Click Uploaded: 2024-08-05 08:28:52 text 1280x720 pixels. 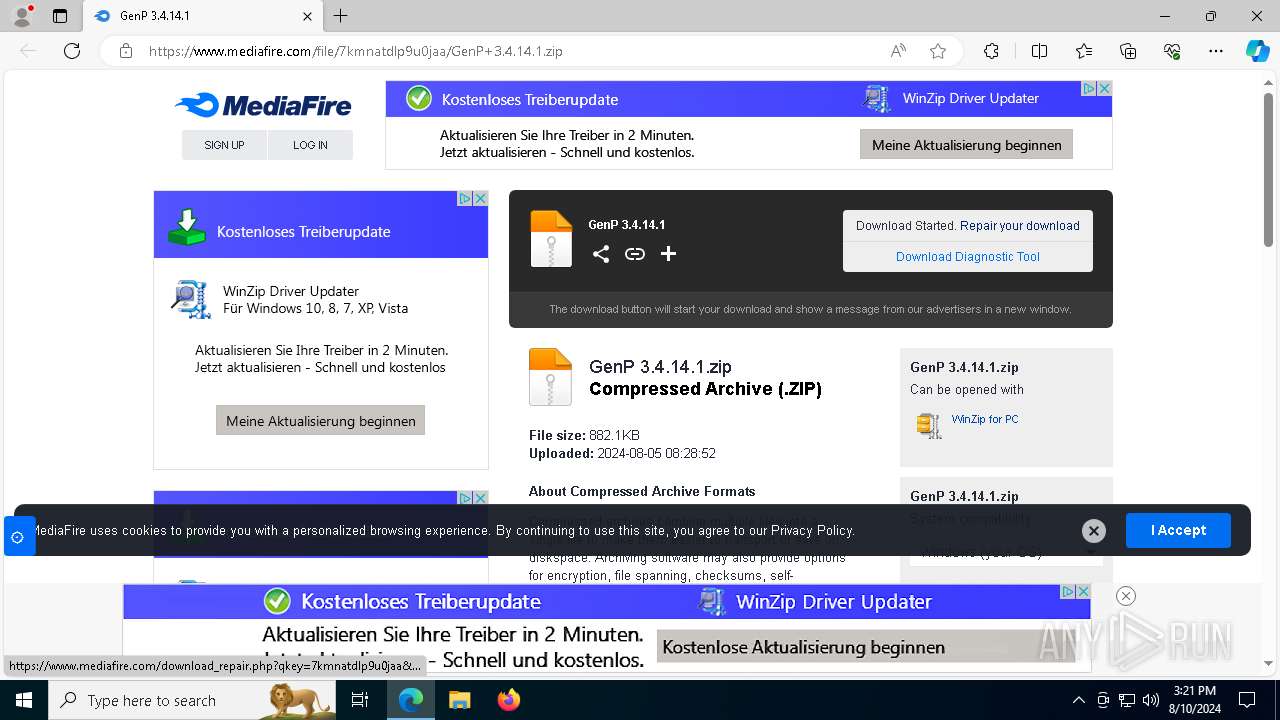pos(622,453)
